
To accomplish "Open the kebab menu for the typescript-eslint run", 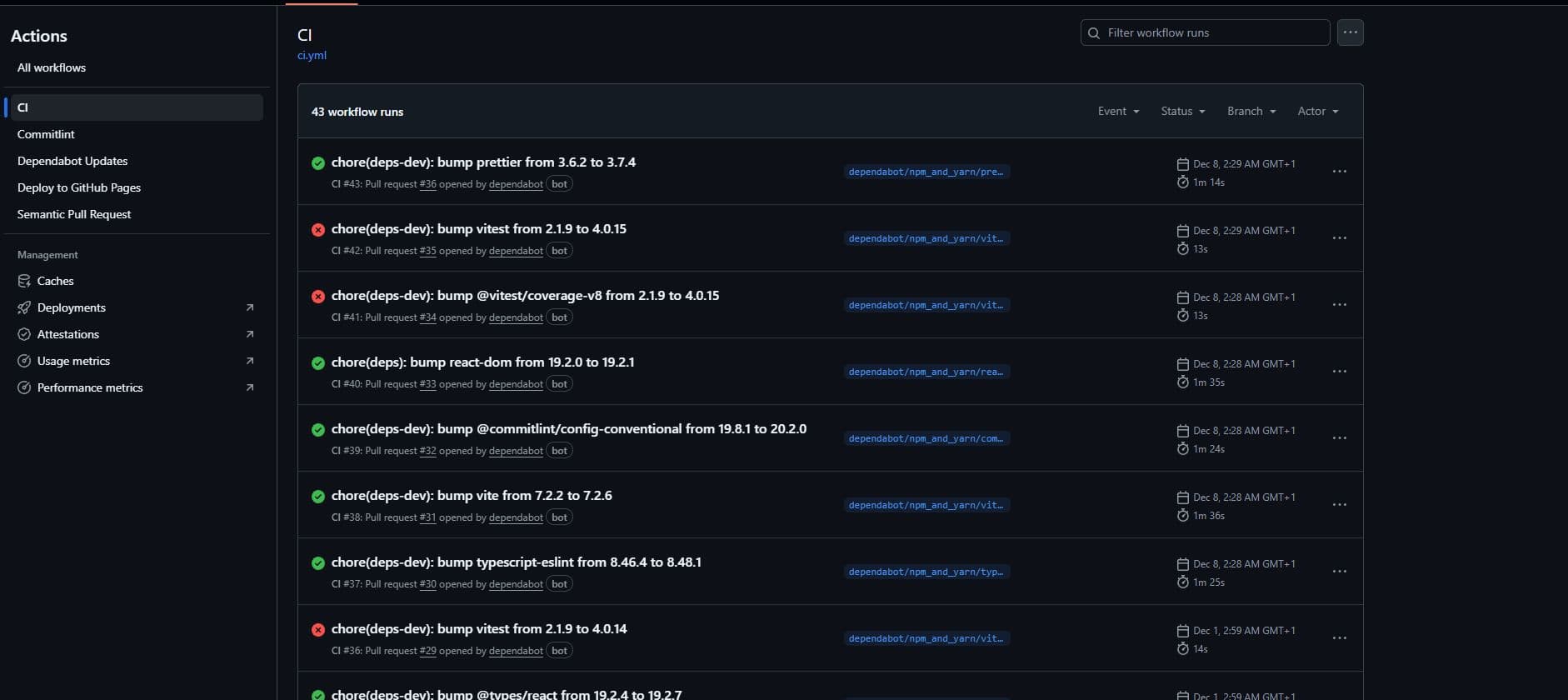I will [x=1339, y=572].
